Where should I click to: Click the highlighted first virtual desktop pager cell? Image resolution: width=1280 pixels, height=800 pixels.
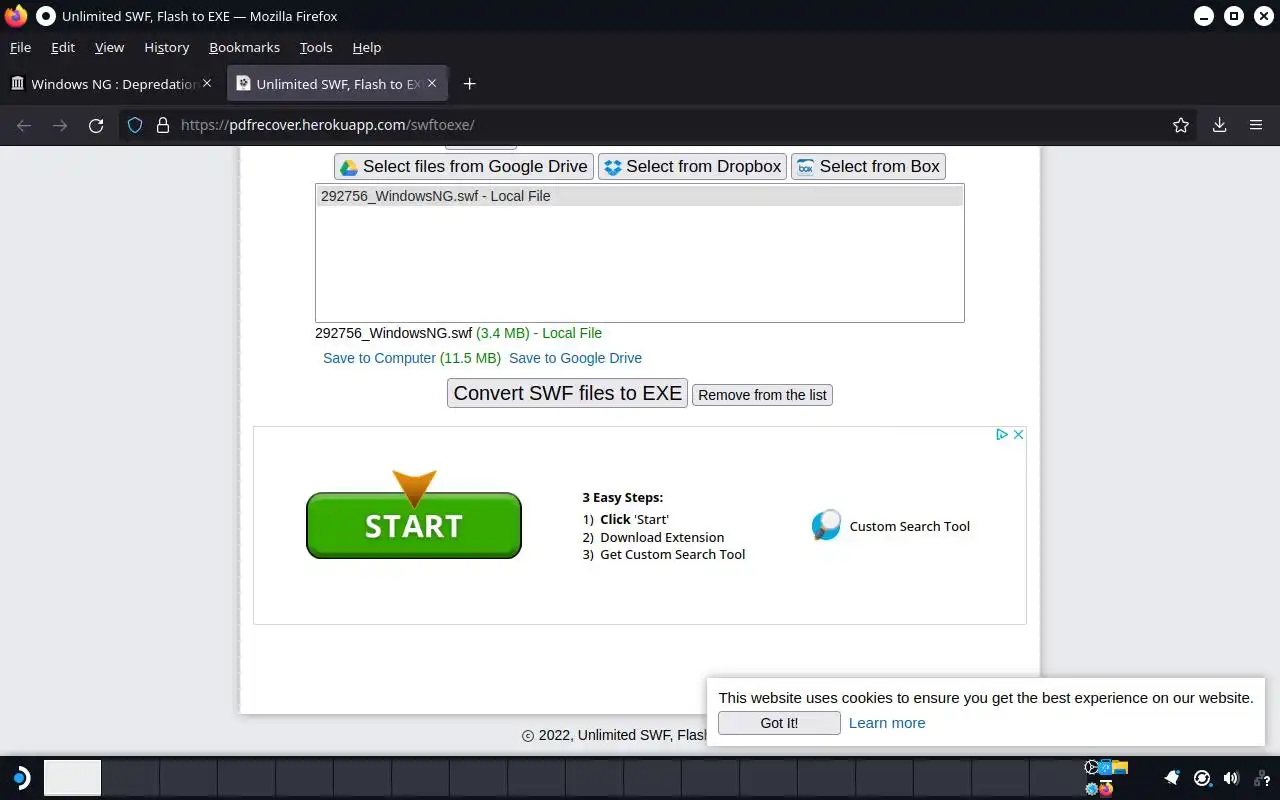[72, 778]
